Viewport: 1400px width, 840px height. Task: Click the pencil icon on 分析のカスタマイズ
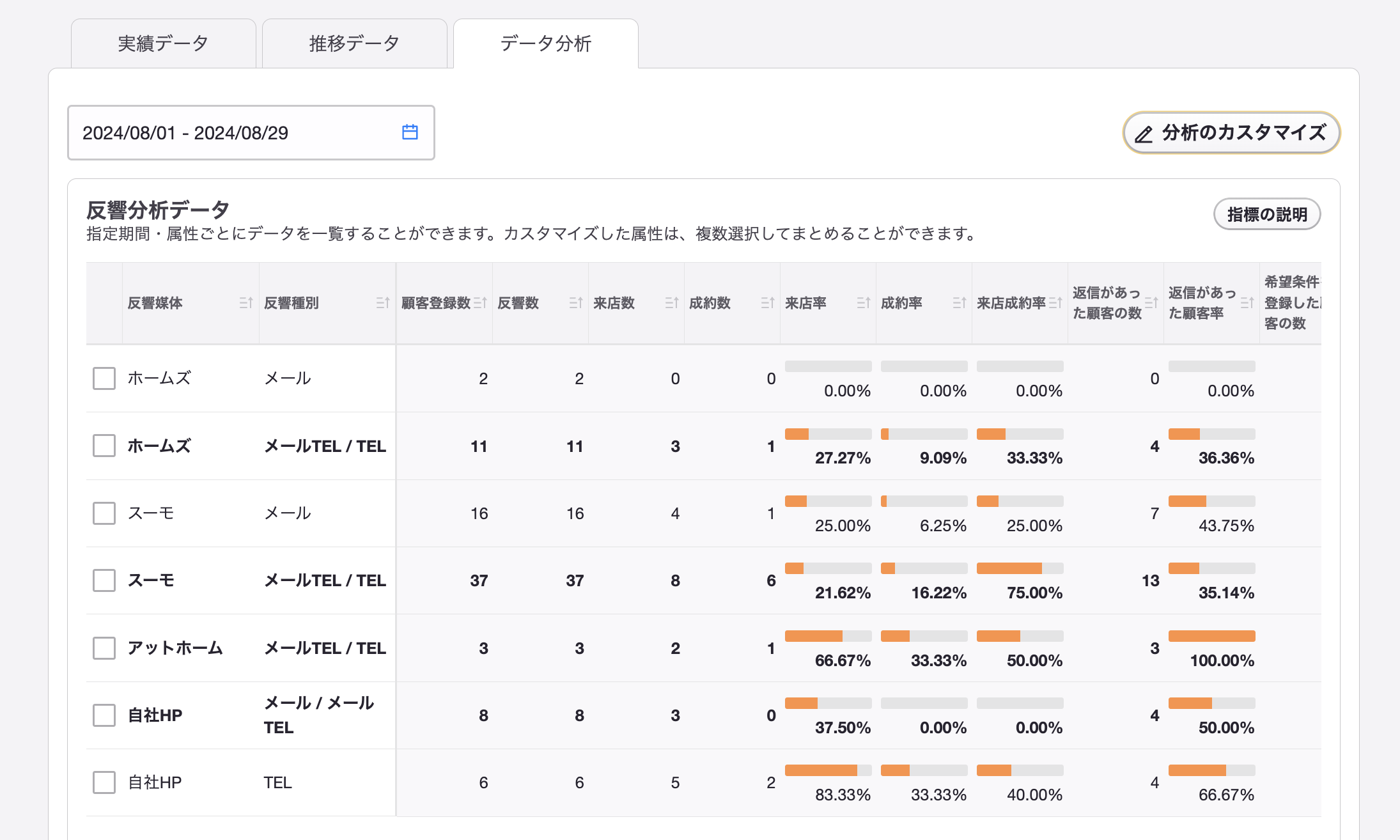click(1144, 134)
